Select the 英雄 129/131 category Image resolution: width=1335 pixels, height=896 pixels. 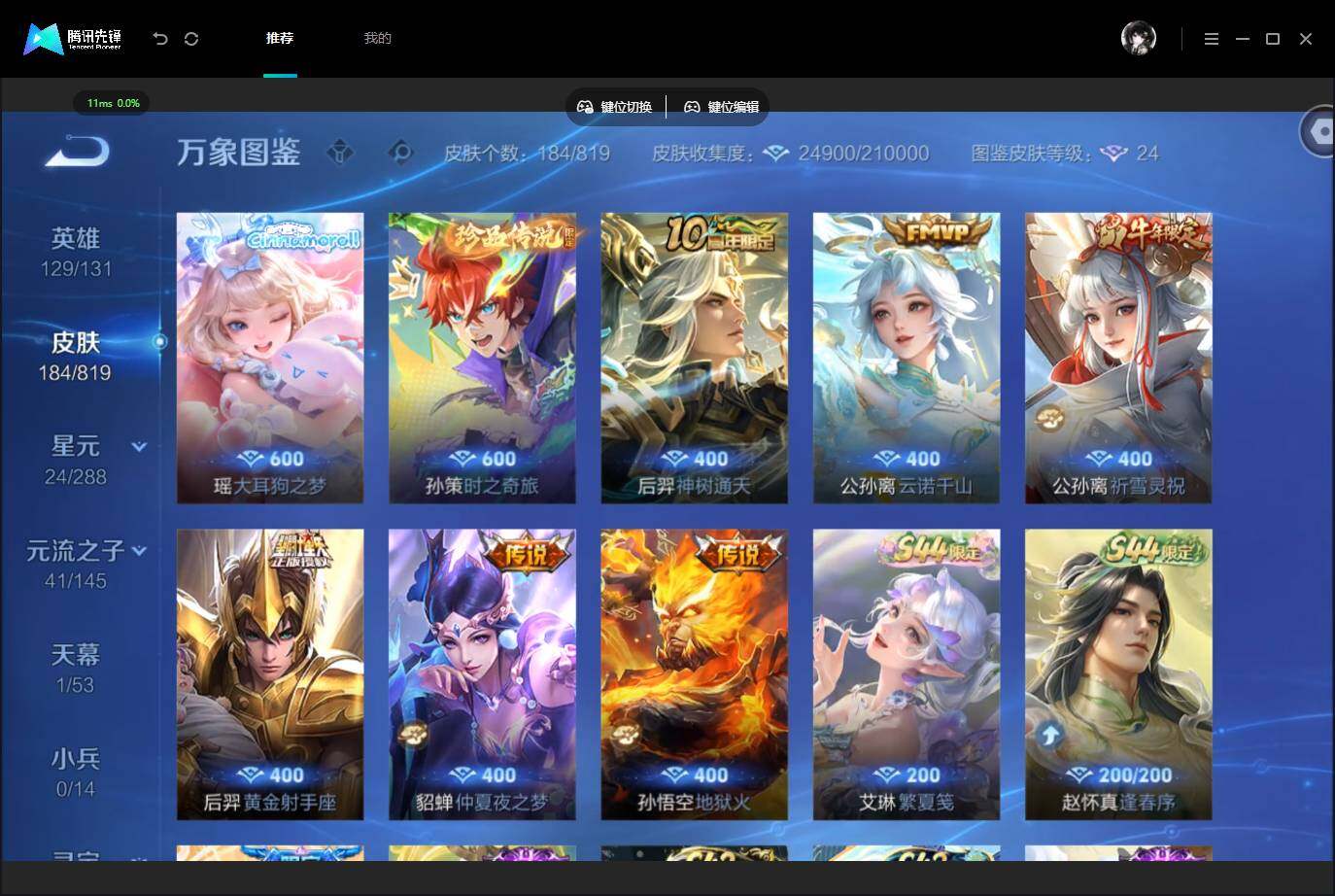click(76, 252)
